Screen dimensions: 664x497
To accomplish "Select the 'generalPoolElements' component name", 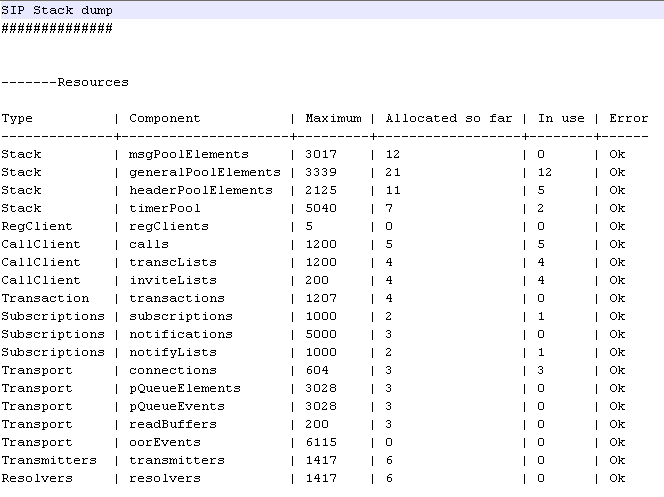I will [205, 173].
